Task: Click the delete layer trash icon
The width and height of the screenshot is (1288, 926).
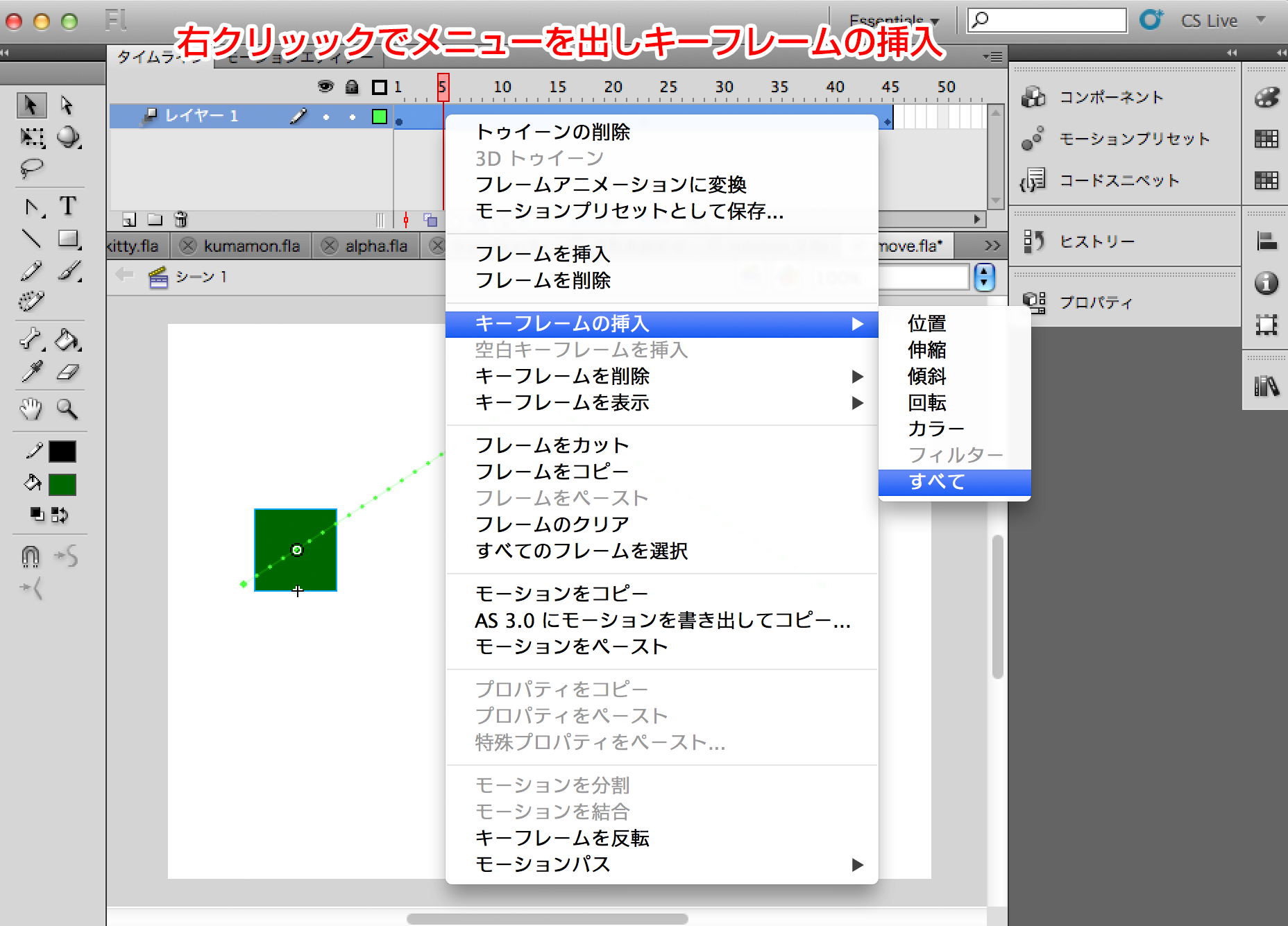Action: coord(180,220)
